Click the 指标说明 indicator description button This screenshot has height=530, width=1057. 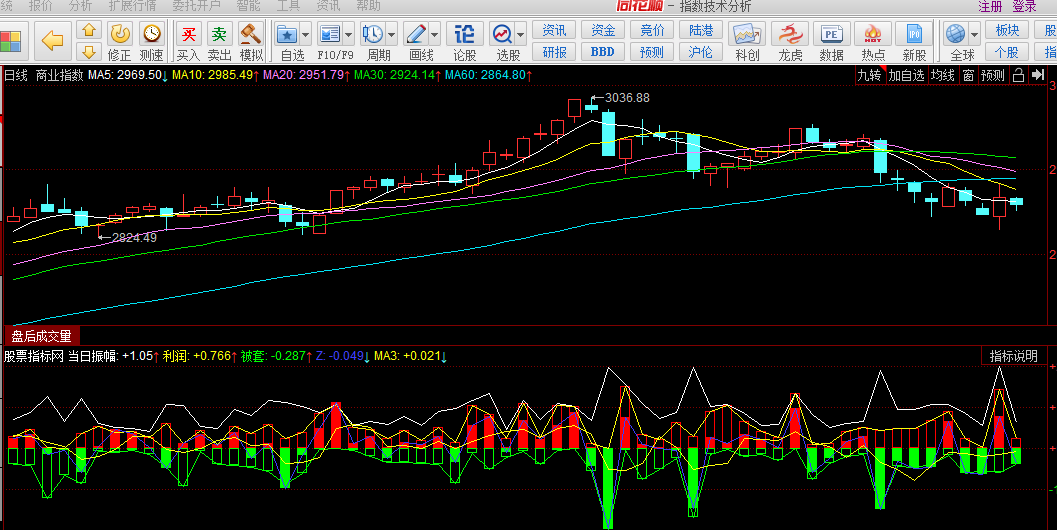click(x=1014, y=356)
